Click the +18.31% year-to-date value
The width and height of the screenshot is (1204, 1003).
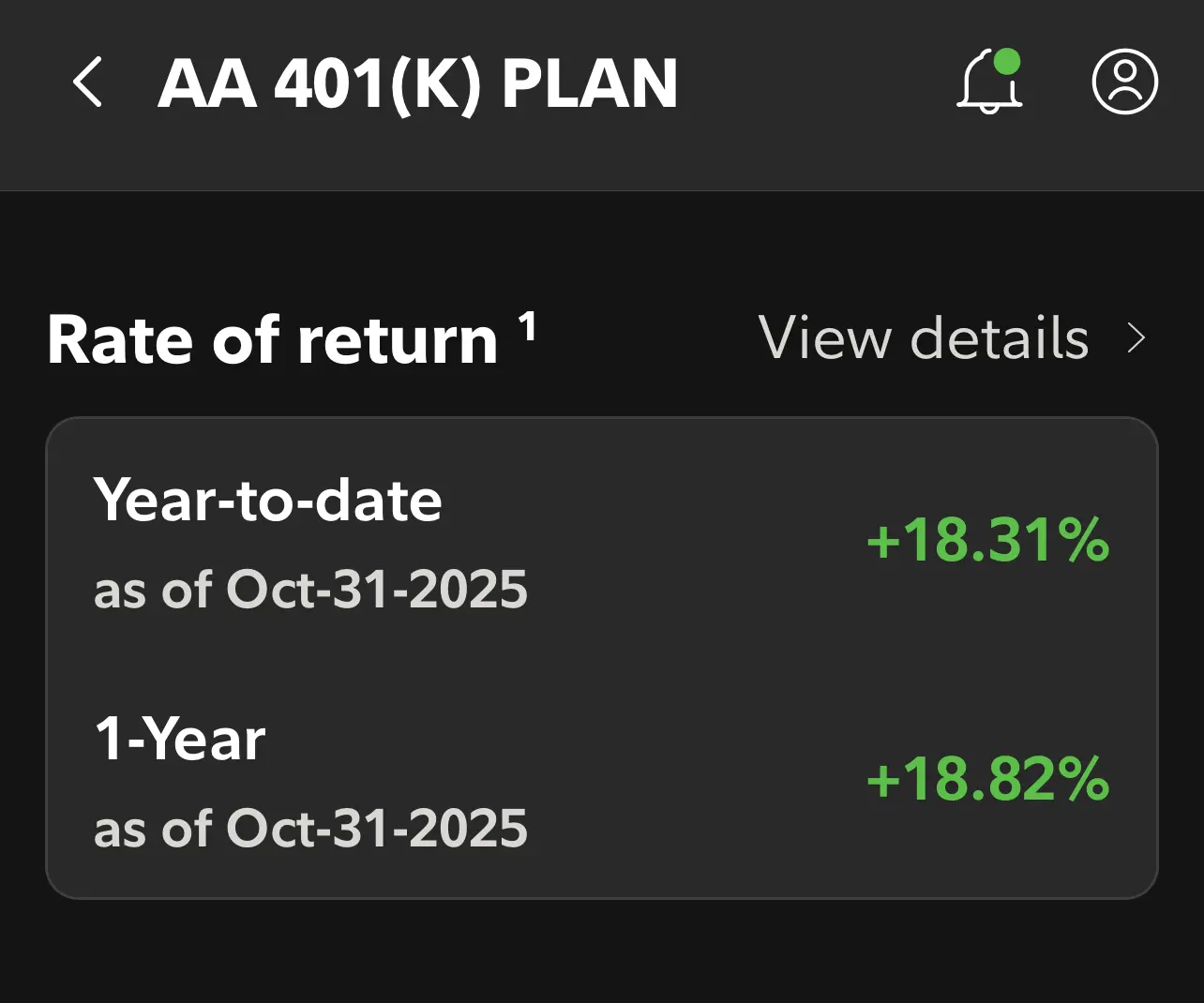coord(987,541)
